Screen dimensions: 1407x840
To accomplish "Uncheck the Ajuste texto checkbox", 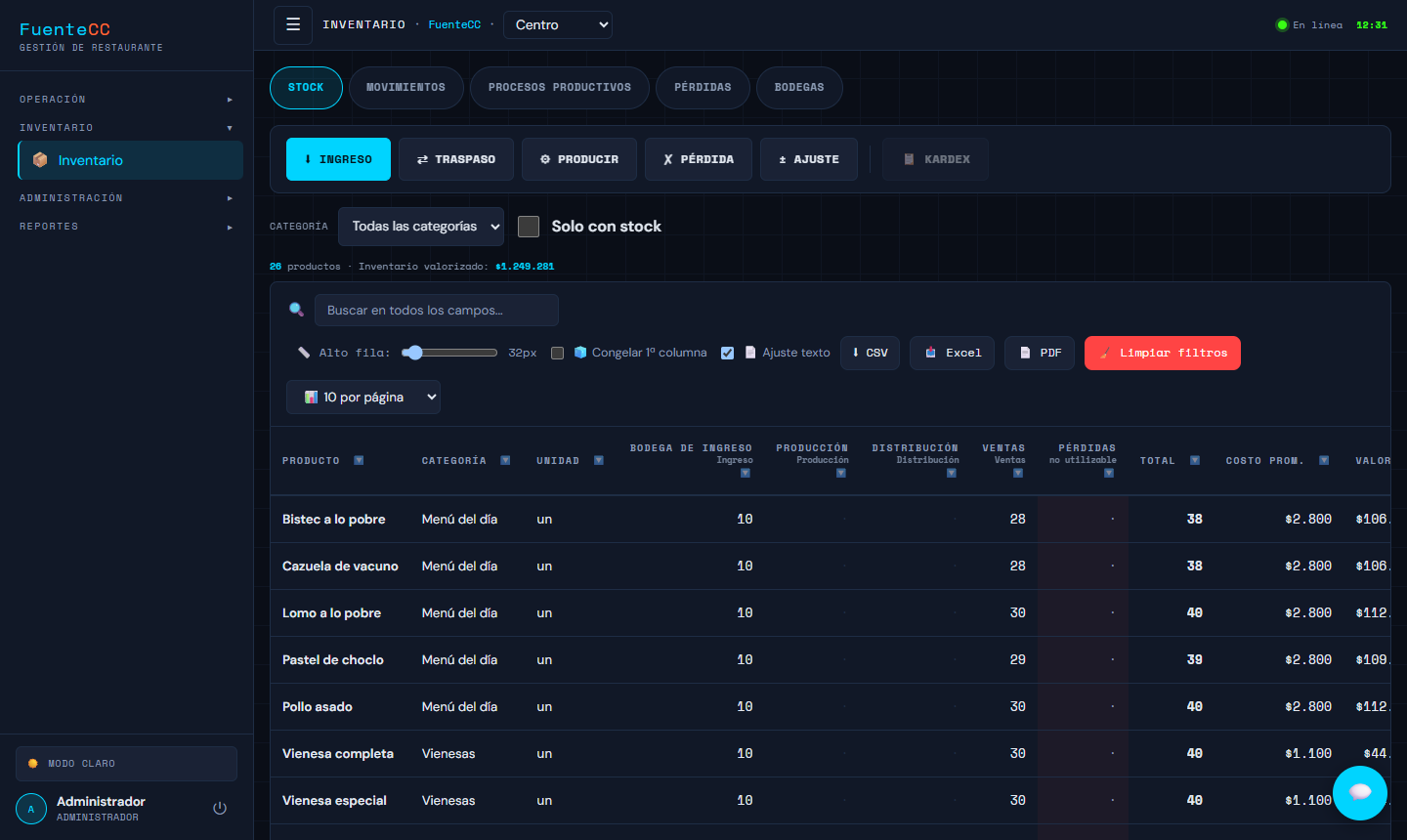I will 727,353.
